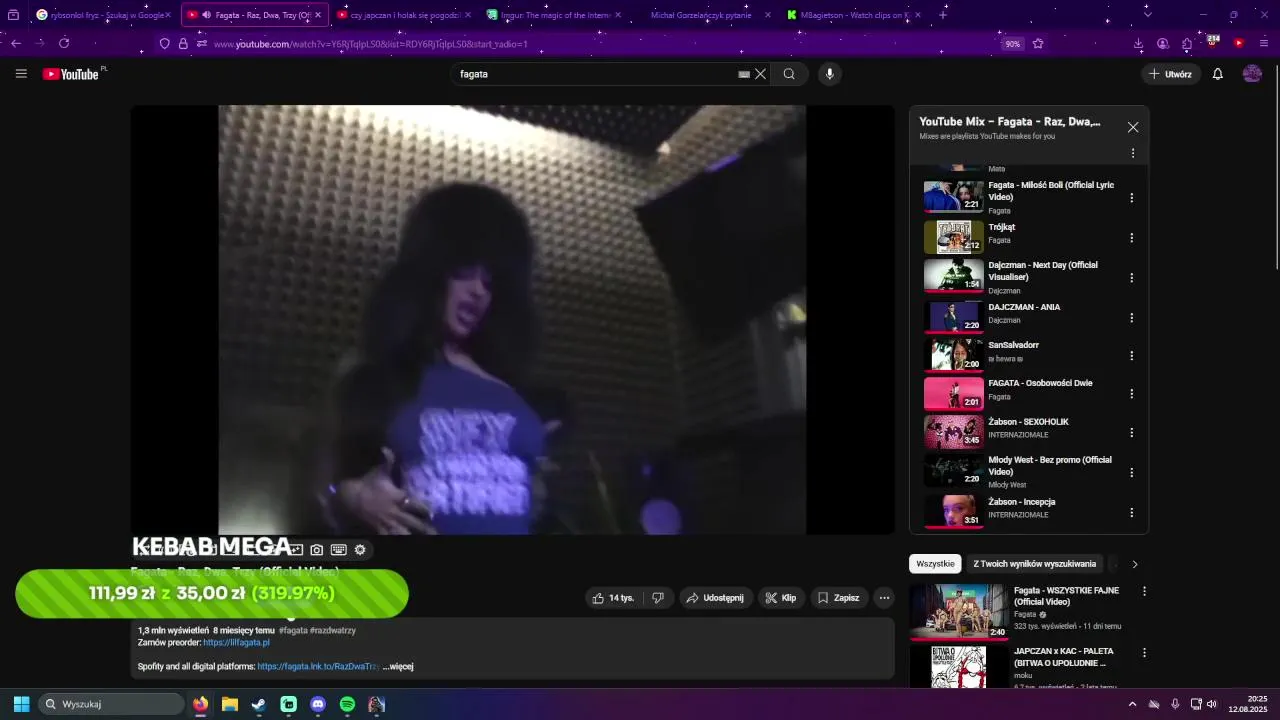Open the three-dot more actions button
This screenshot has height=720, width=1280.
884,598
